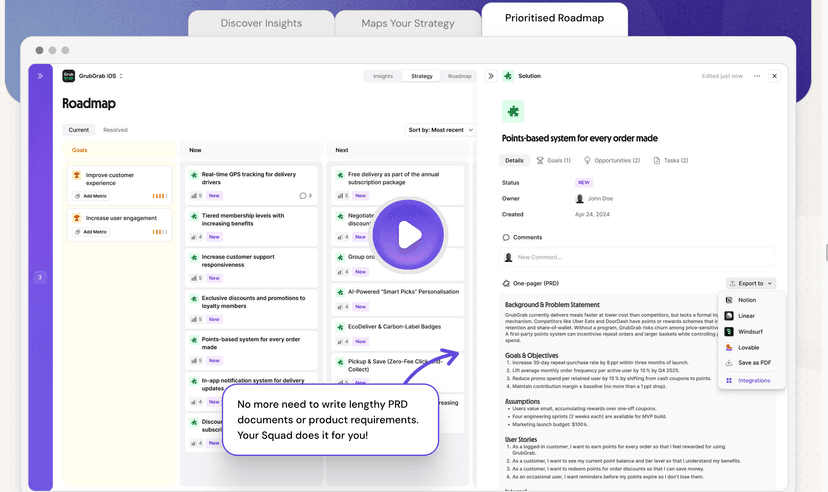Click the New Comment input field
This screenshot has height=492, width=828.
click(x=640, y=257)
